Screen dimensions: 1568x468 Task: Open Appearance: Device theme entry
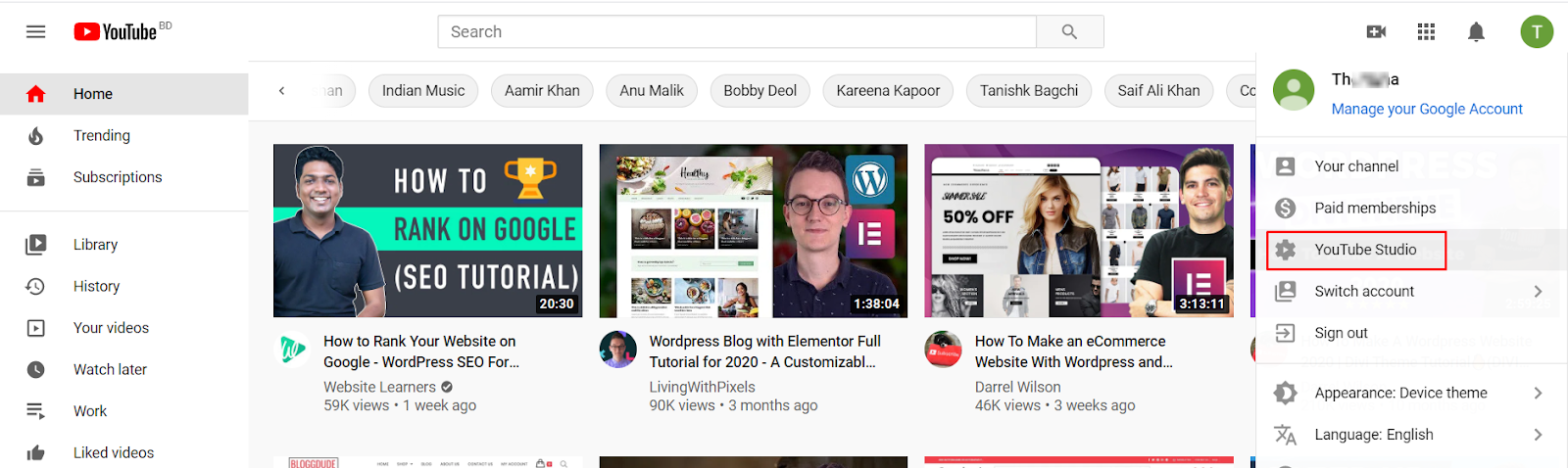click(1411, 393)
